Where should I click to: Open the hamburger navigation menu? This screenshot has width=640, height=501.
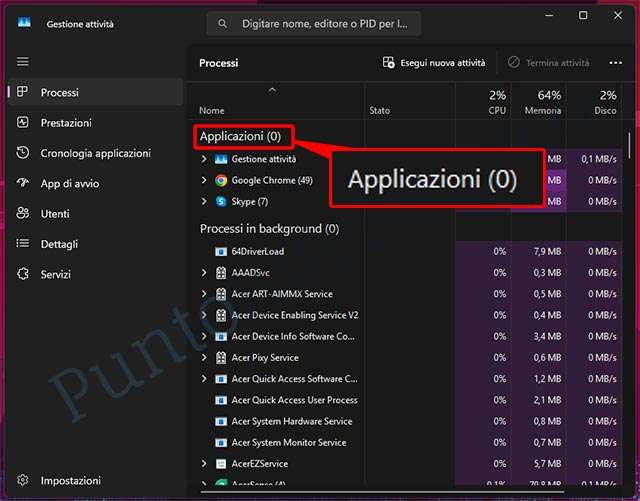(x=23, y=62)
